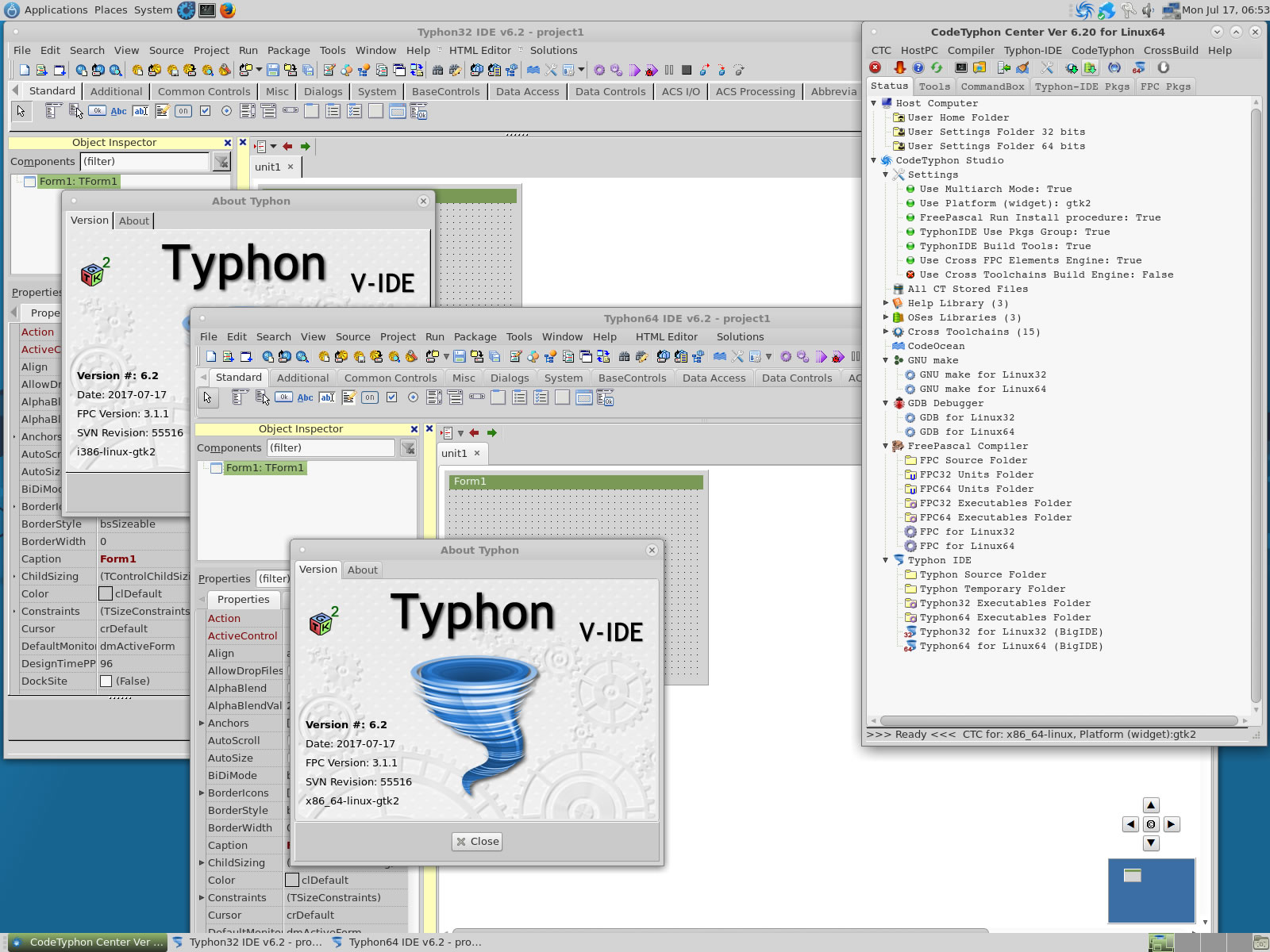Screen dimensions: 1270x952
Task: Switch to Typhon-IDE Pkgs tab
Action: [1082, 86]
